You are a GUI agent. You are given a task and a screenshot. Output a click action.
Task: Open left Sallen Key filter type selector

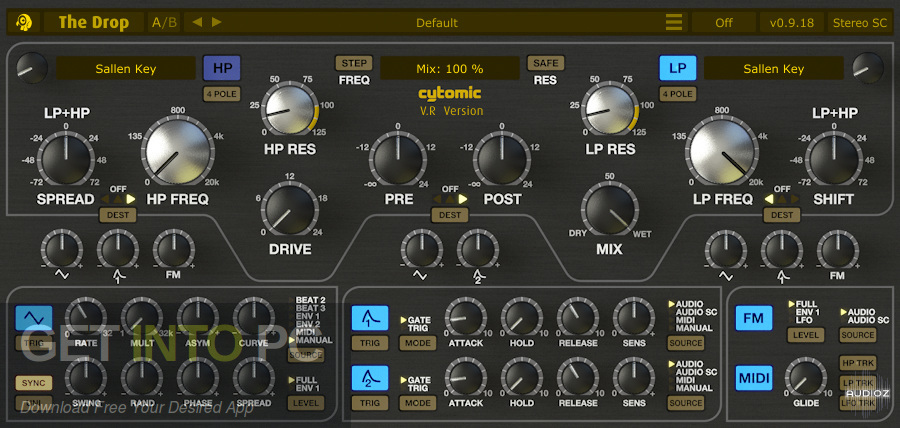point(126,68)
